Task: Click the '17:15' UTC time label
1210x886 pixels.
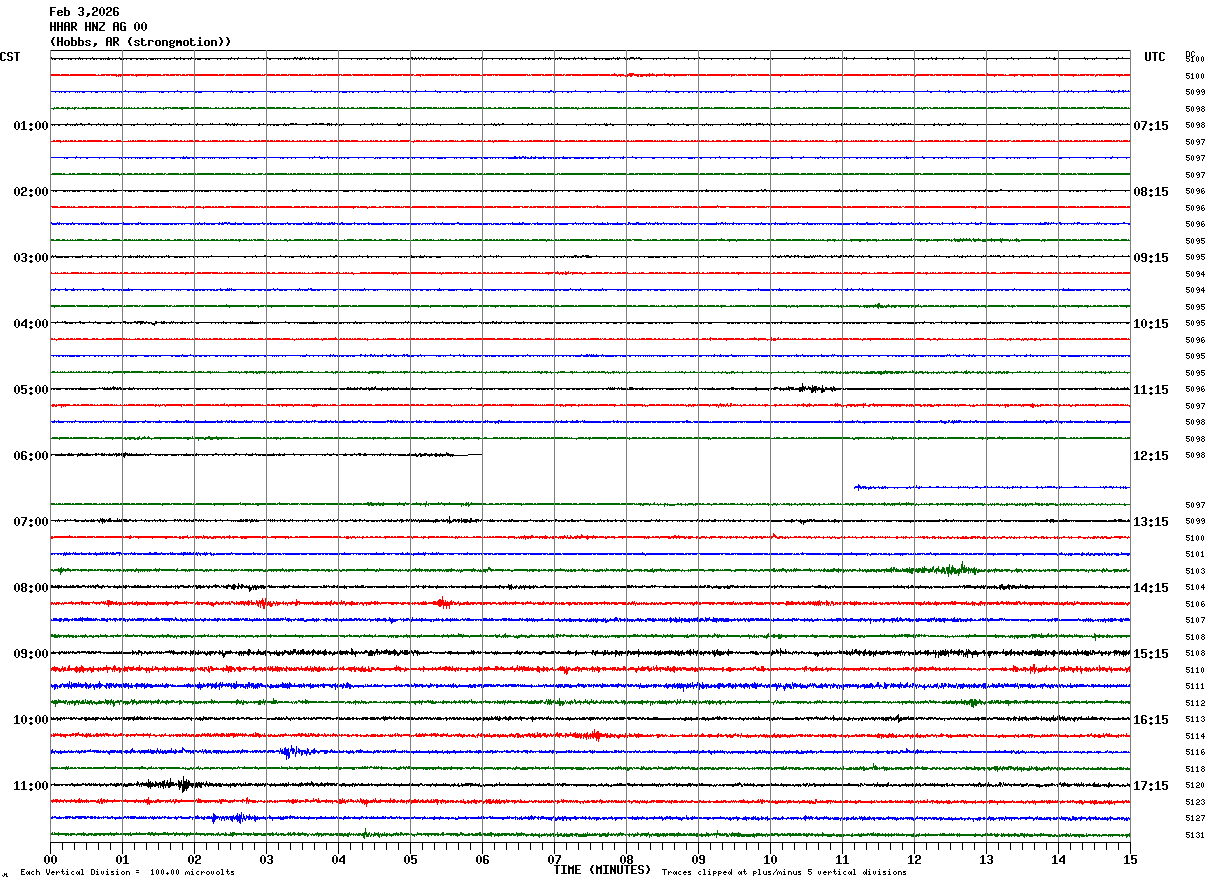Action: [1151, 786]
